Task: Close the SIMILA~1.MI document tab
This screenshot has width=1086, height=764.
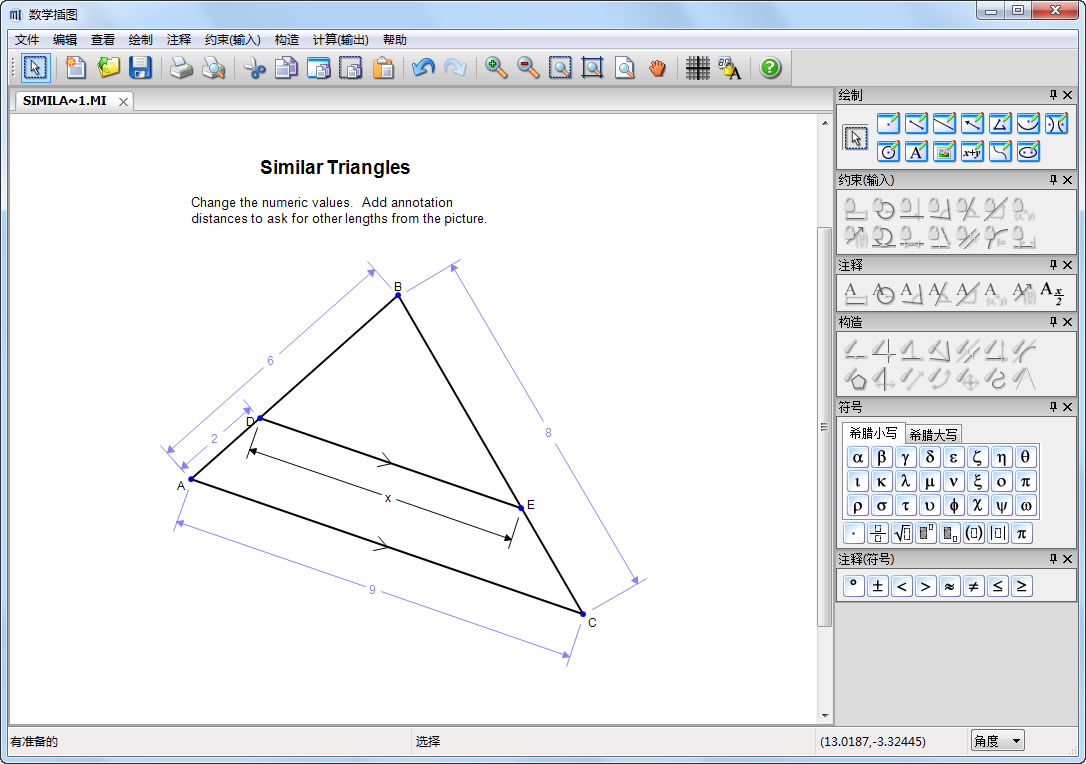Action: coord(123,101)
